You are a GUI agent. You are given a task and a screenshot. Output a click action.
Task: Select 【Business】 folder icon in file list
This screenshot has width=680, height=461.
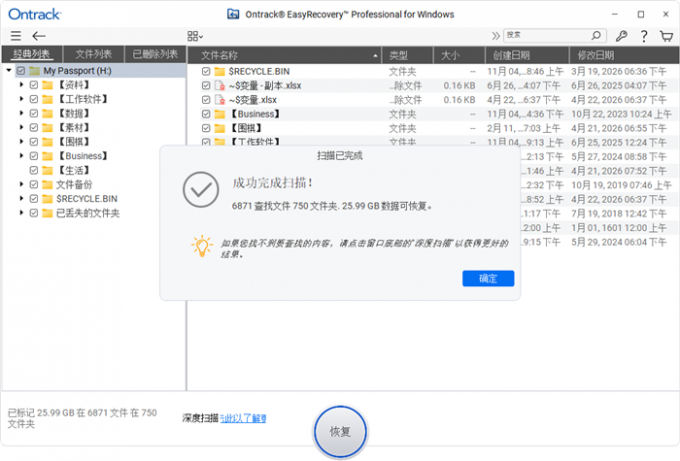[x=220, y=114]
